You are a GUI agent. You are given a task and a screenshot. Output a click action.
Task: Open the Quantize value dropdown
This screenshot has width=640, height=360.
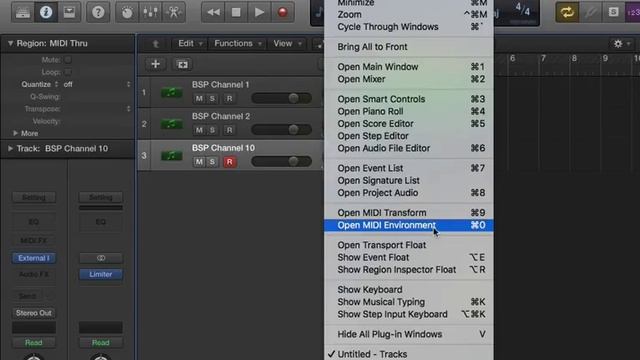click(x=96, y=84)
